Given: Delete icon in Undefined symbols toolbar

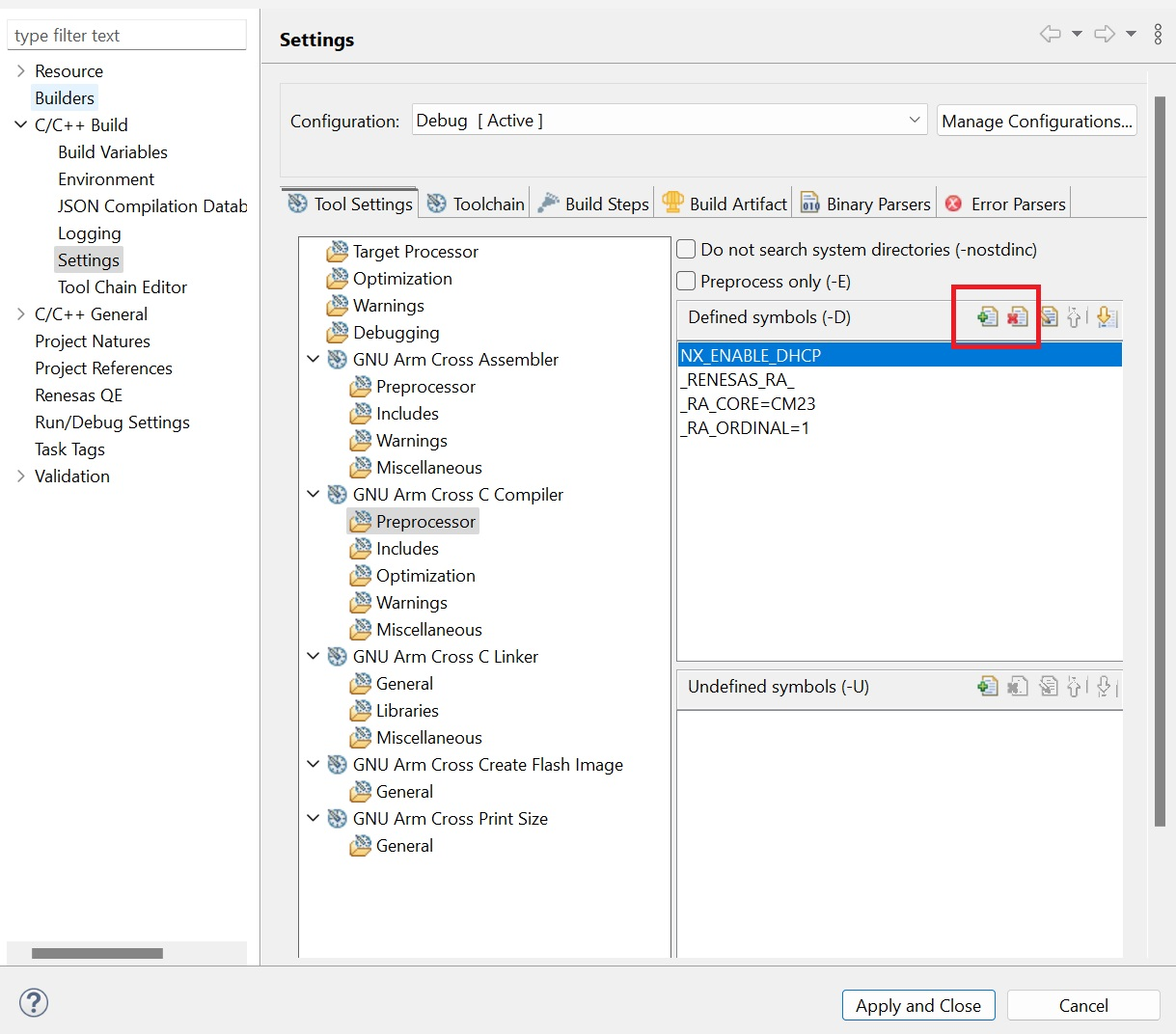Looking at the screenshot, I should pyautogui.click(x=1017, y=686).
